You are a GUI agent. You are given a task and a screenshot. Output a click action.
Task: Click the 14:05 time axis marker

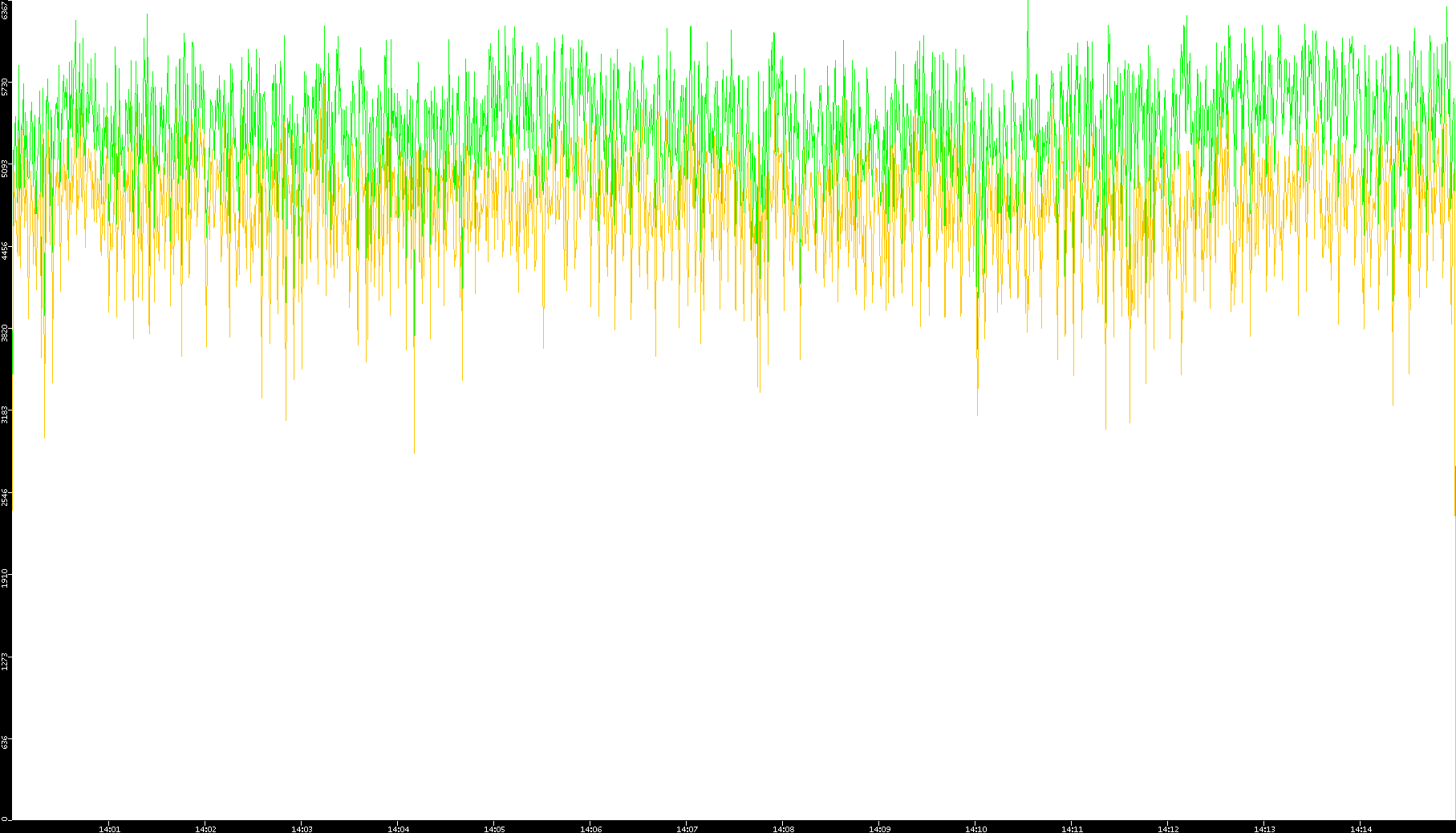[x=494, y=829]
